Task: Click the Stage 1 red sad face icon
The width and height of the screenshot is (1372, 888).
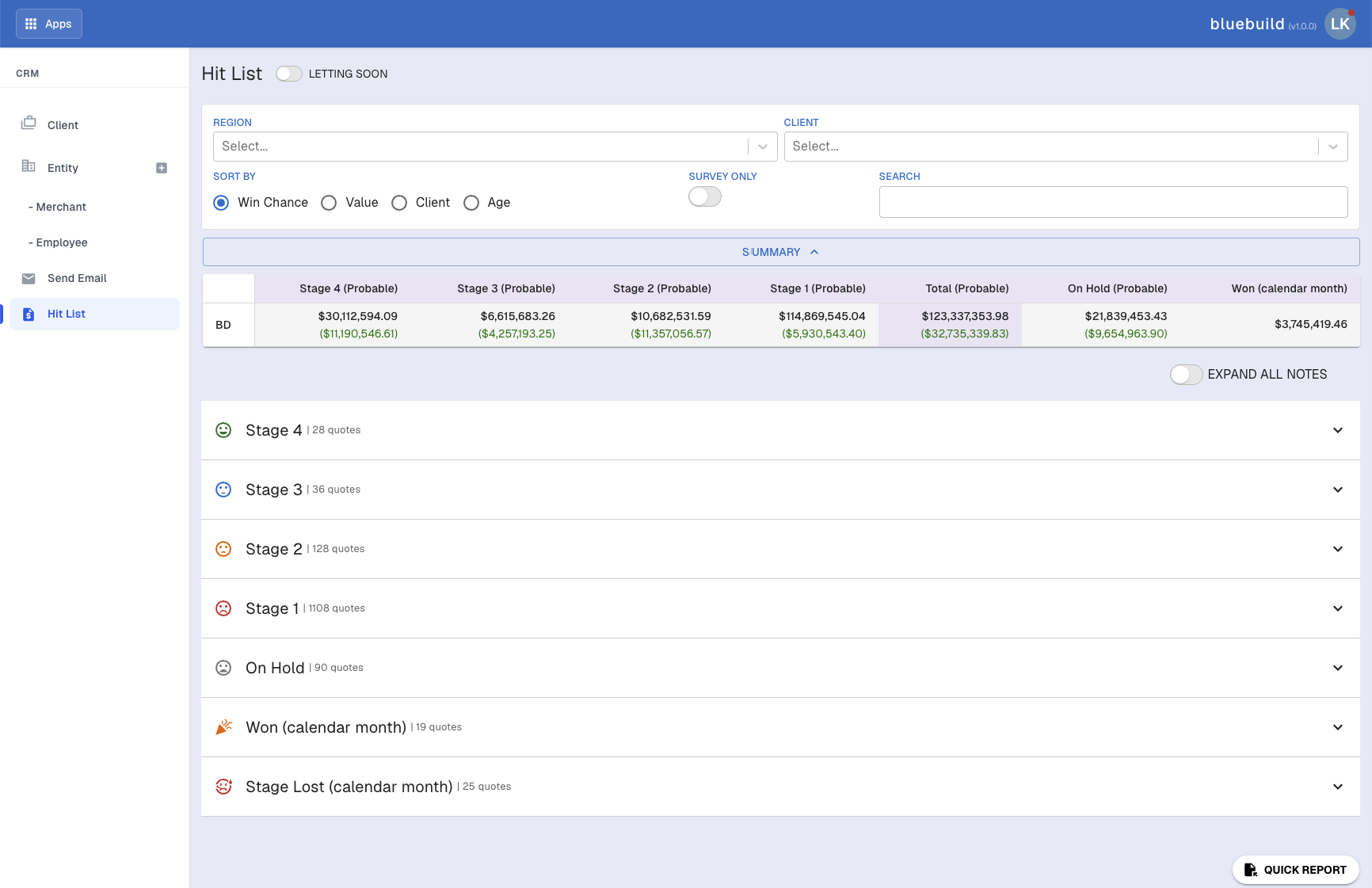Action: (223, 608)
